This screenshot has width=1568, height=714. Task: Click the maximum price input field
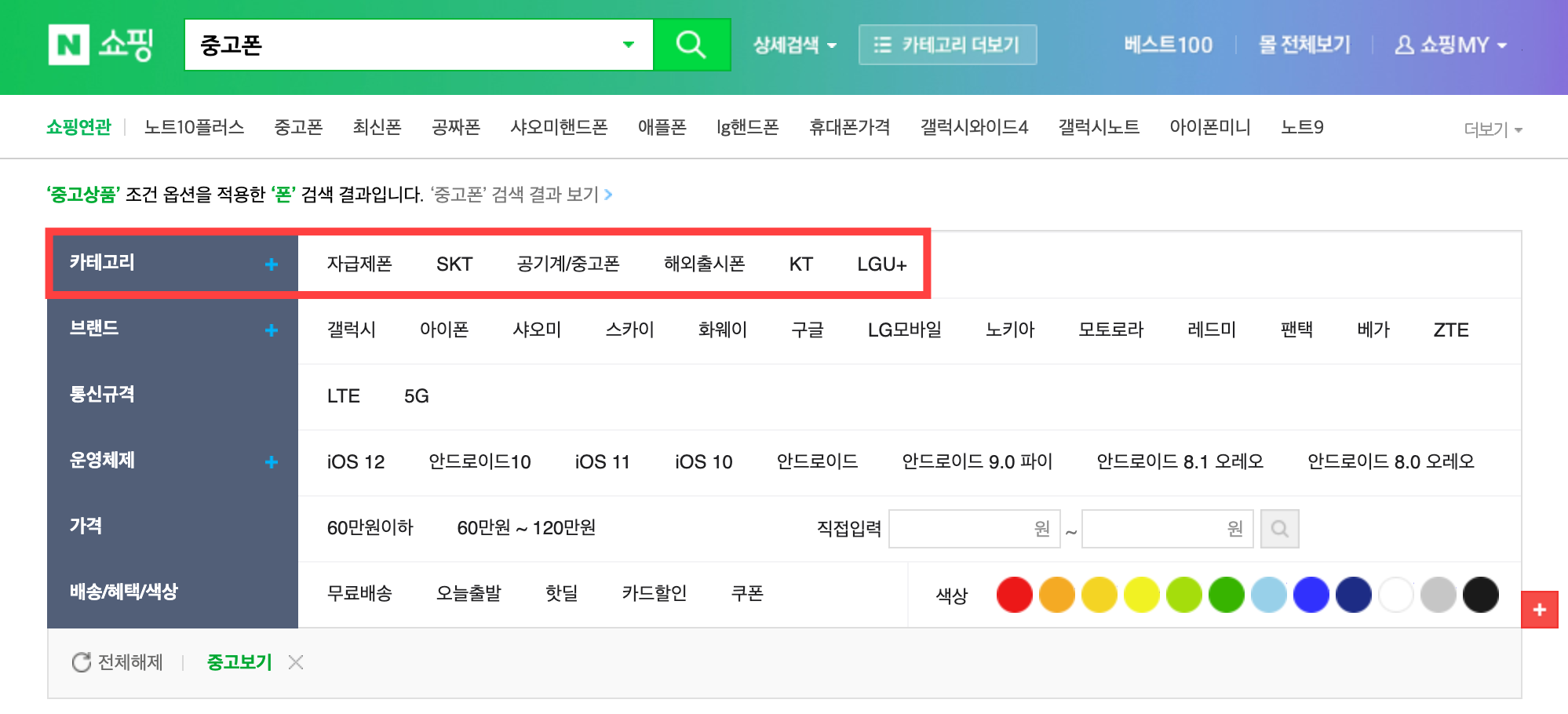[x=1167, y=529]
